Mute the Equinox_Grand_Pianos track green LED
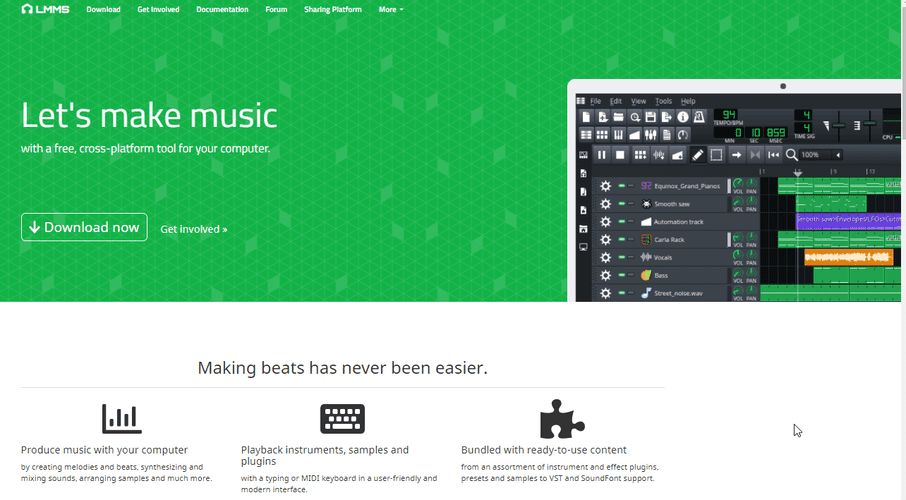The image size is (906, 500). pyautogui.click(x=622, y=186)
